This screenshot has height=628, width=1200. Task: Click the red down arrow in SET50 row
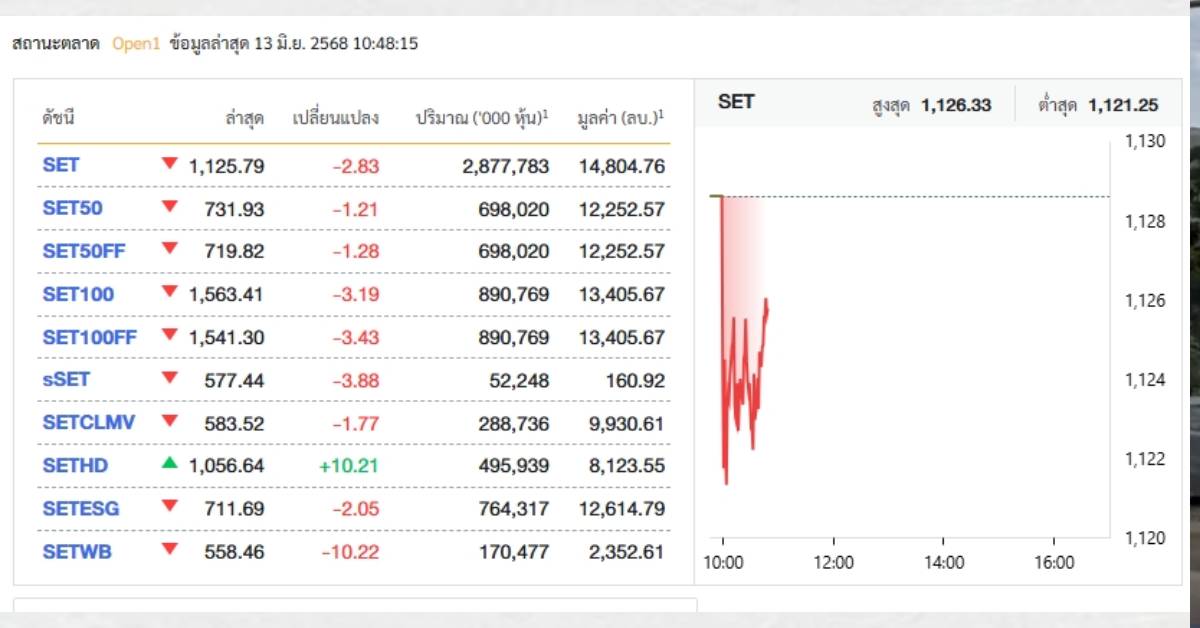coord(169,207)
